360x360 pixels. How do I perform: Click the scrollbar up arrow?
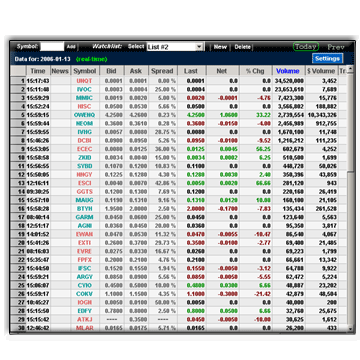(350, 69)
